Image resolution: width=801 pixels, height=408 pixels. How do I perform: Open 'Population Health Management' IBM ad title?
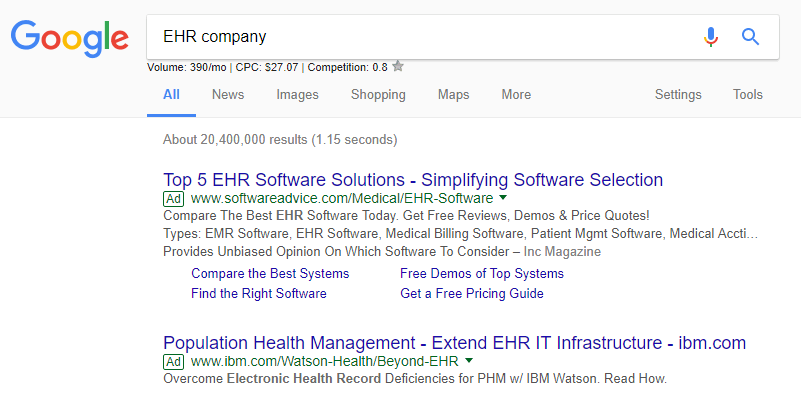pos(455,343)
